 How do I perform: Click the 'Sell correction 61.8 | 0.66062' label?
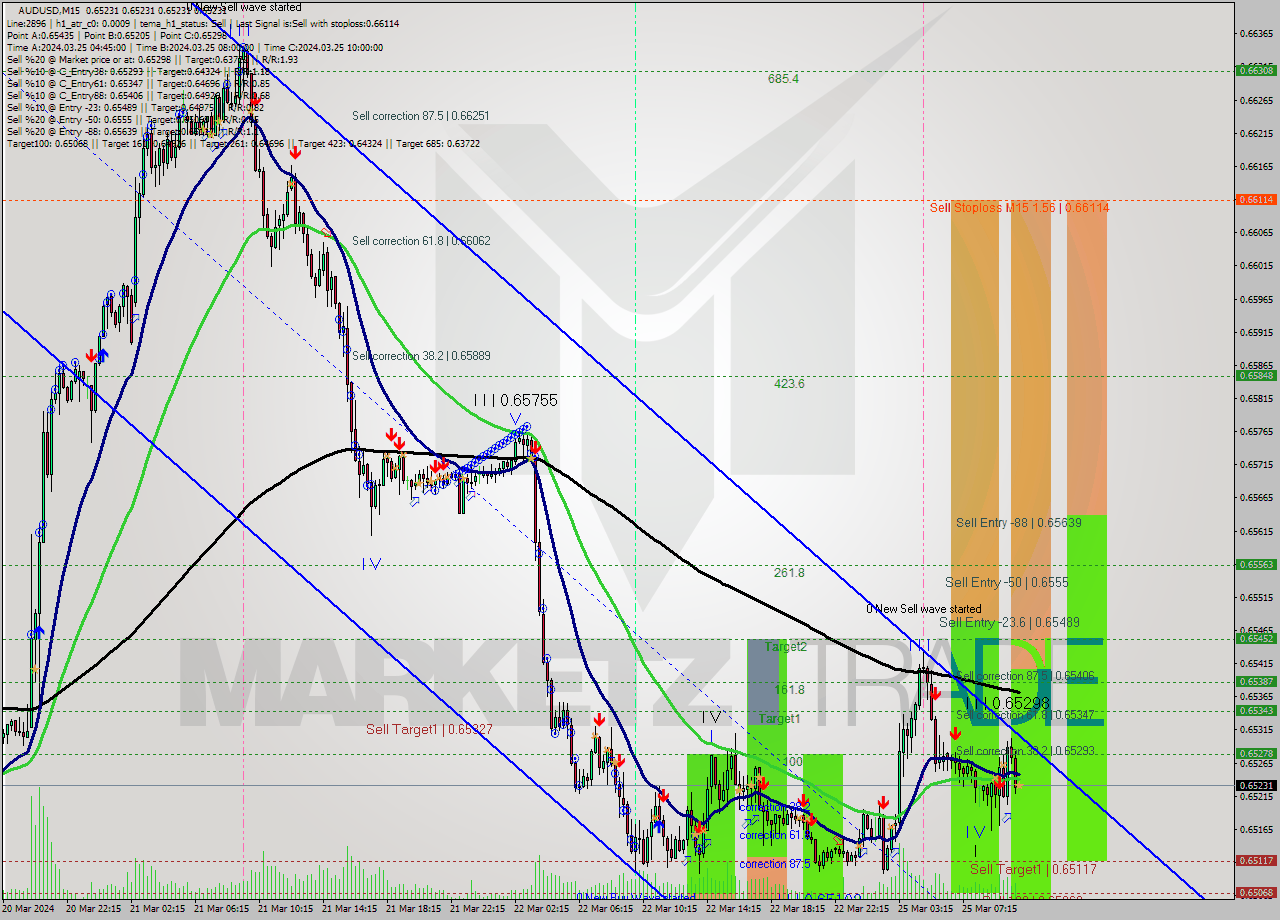(421, 241)
